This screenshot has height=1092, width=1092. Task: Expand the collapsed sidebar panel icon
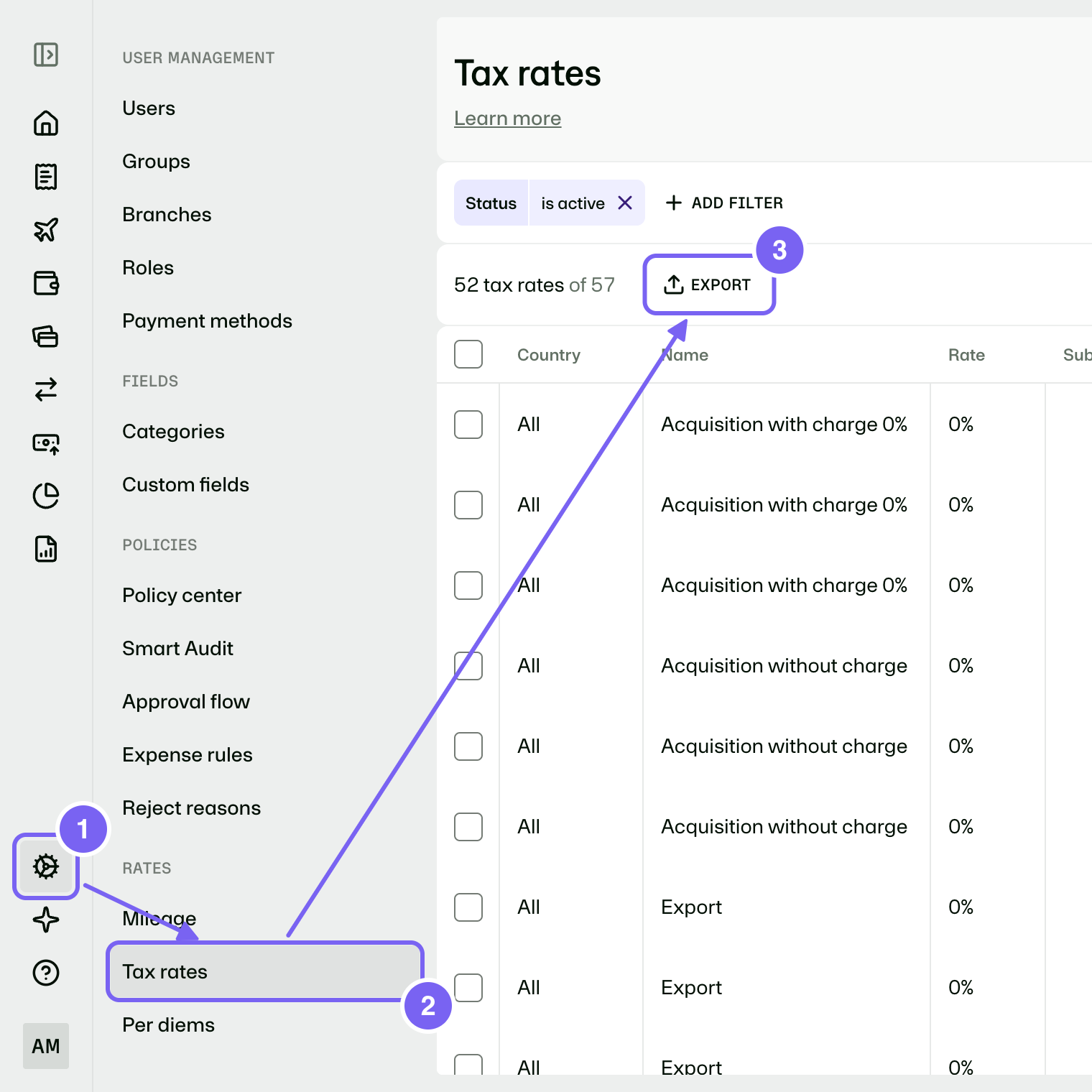tap(46, 55)
